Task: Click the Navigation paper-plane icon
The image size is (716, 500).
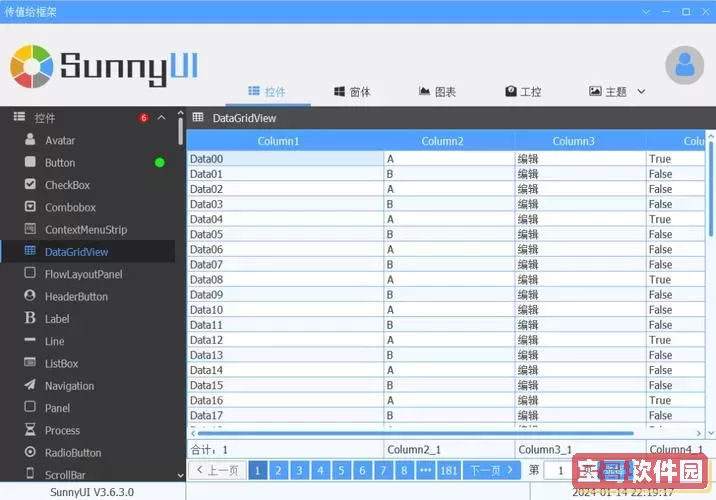Action: pos(30,384)
